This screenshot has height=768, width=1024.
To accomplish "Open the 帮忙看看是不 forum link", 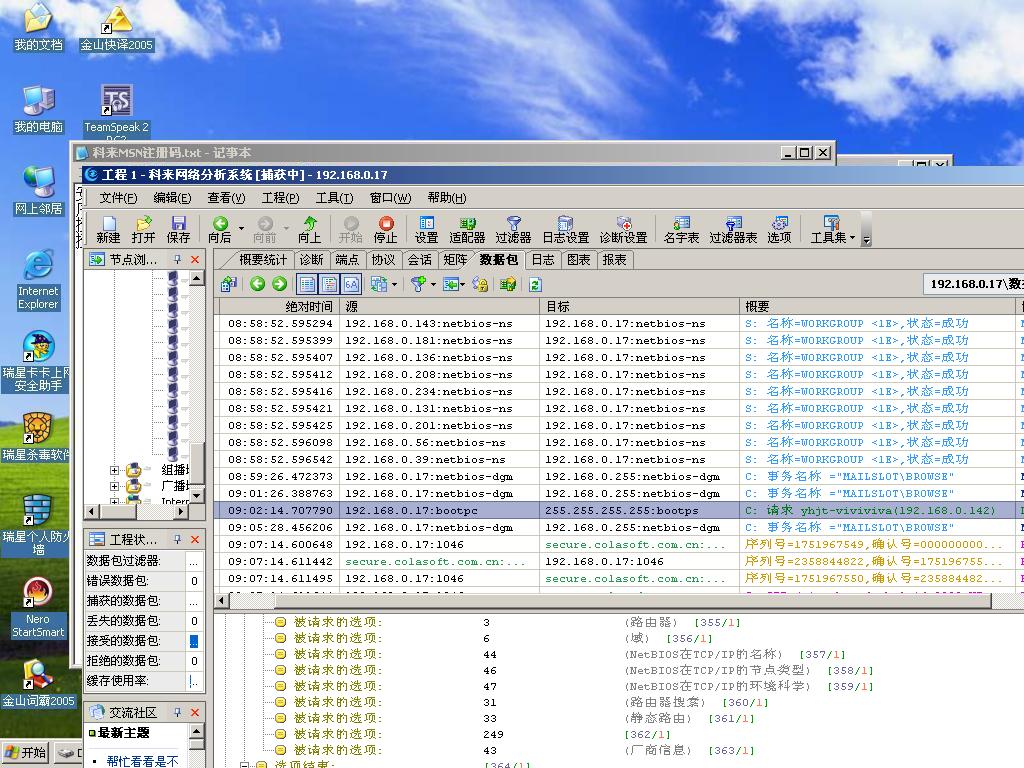I will click(142, 761).
